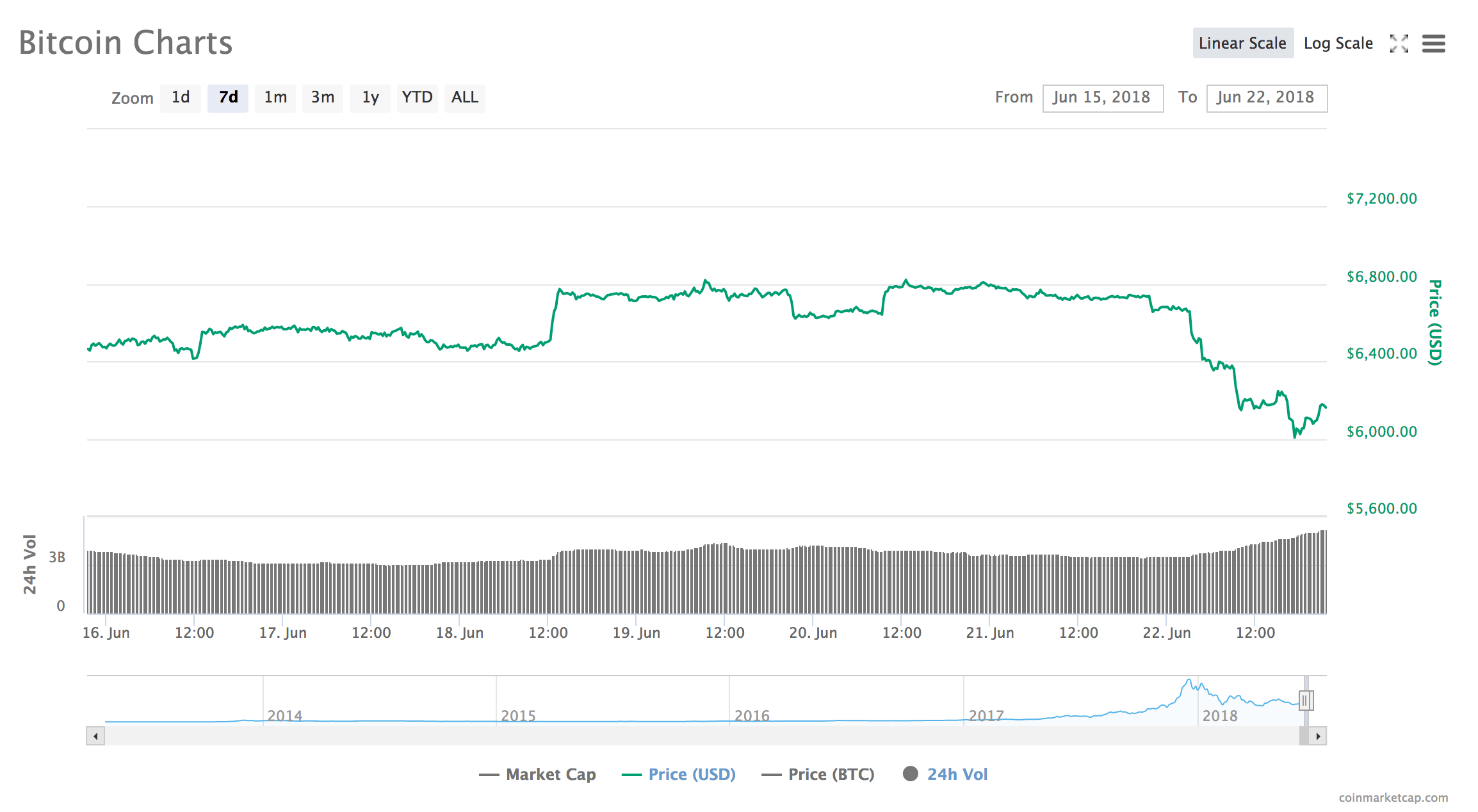
Task: Click the 18. Jun axis label
Action: pos(460,633)
